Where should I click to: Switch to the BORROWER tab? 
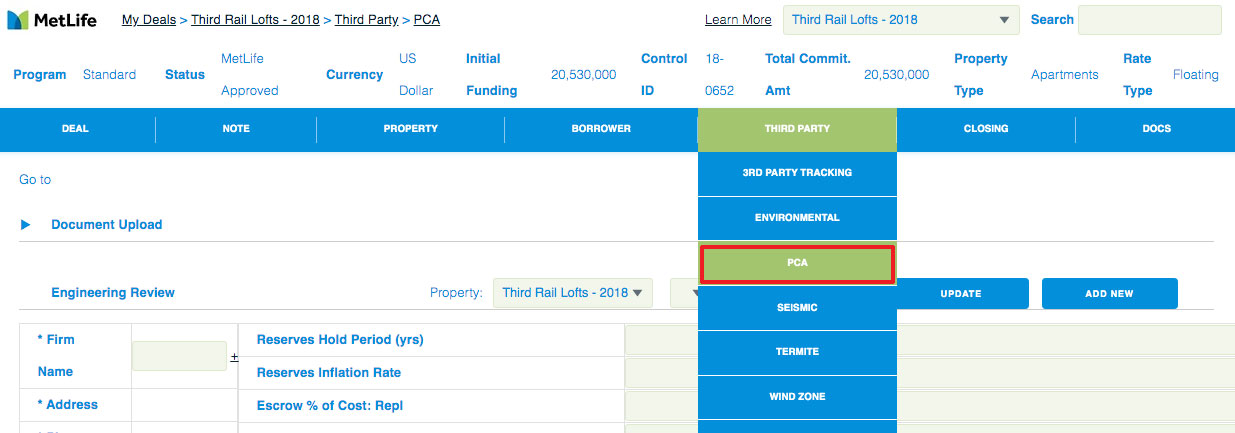click(601, 129)
